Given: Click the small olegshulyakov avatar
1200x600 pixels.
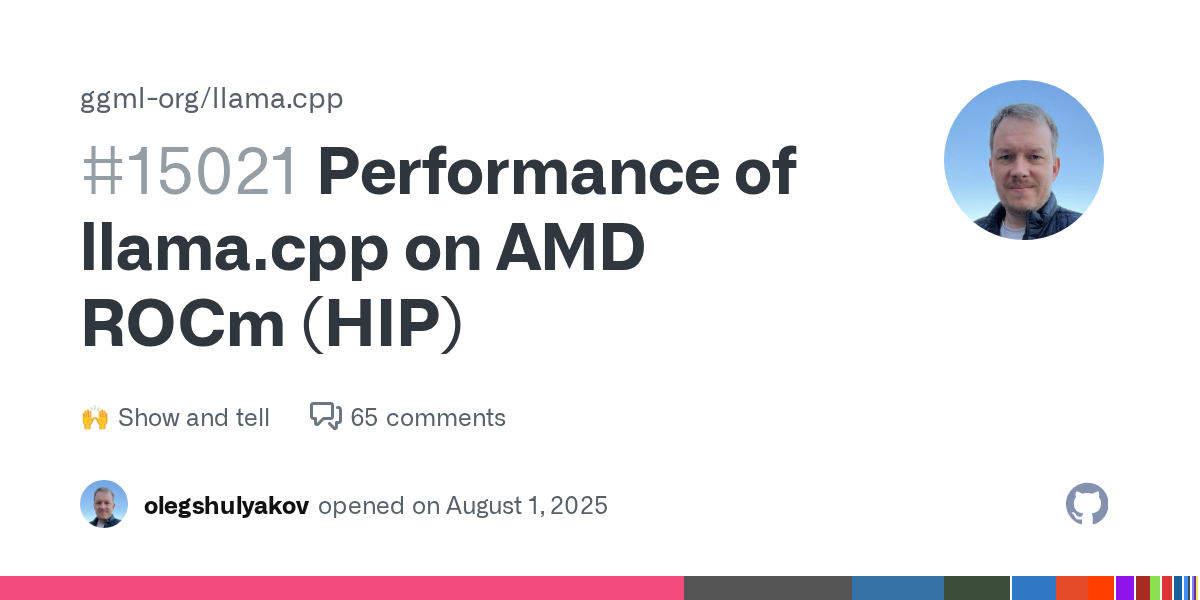Looking at the screenshot, I should pos(104,504).
